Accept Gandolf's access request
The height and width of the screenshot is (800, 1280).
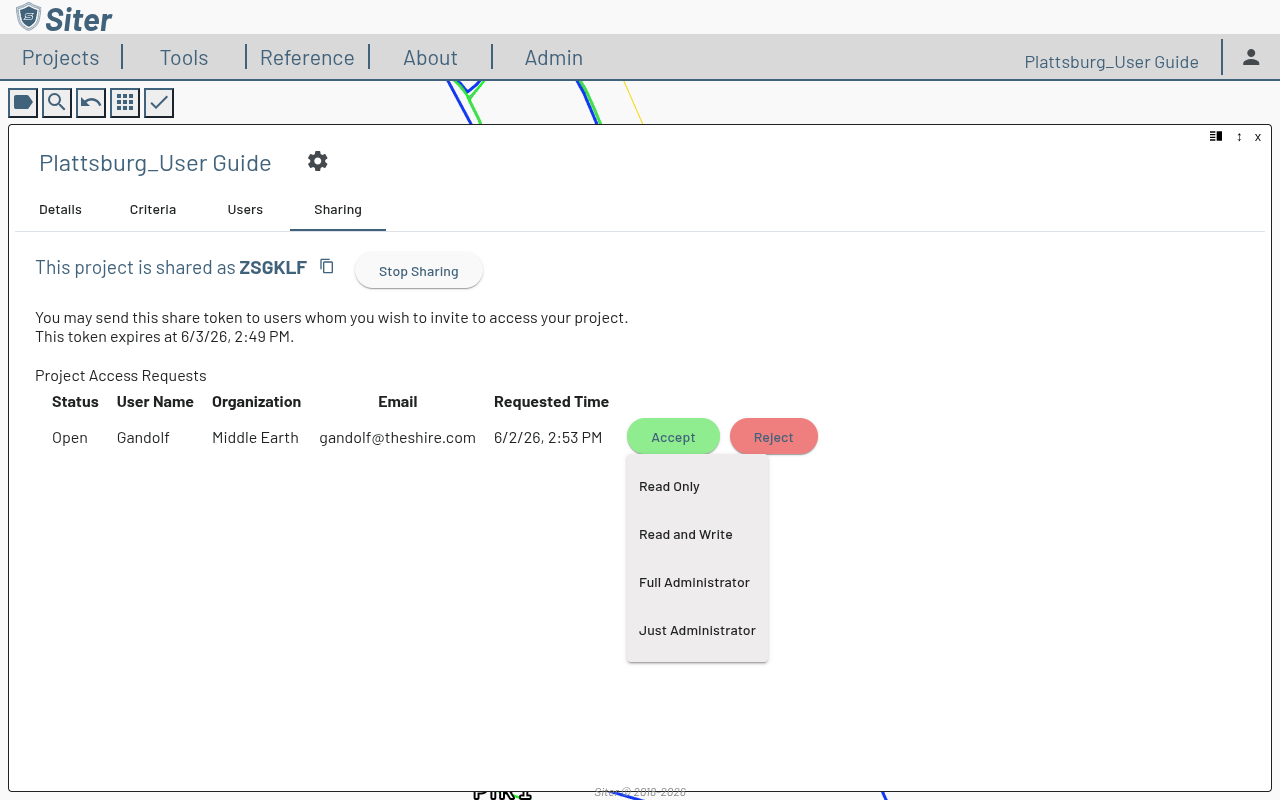pyautogui.click(x=673, y=437)
